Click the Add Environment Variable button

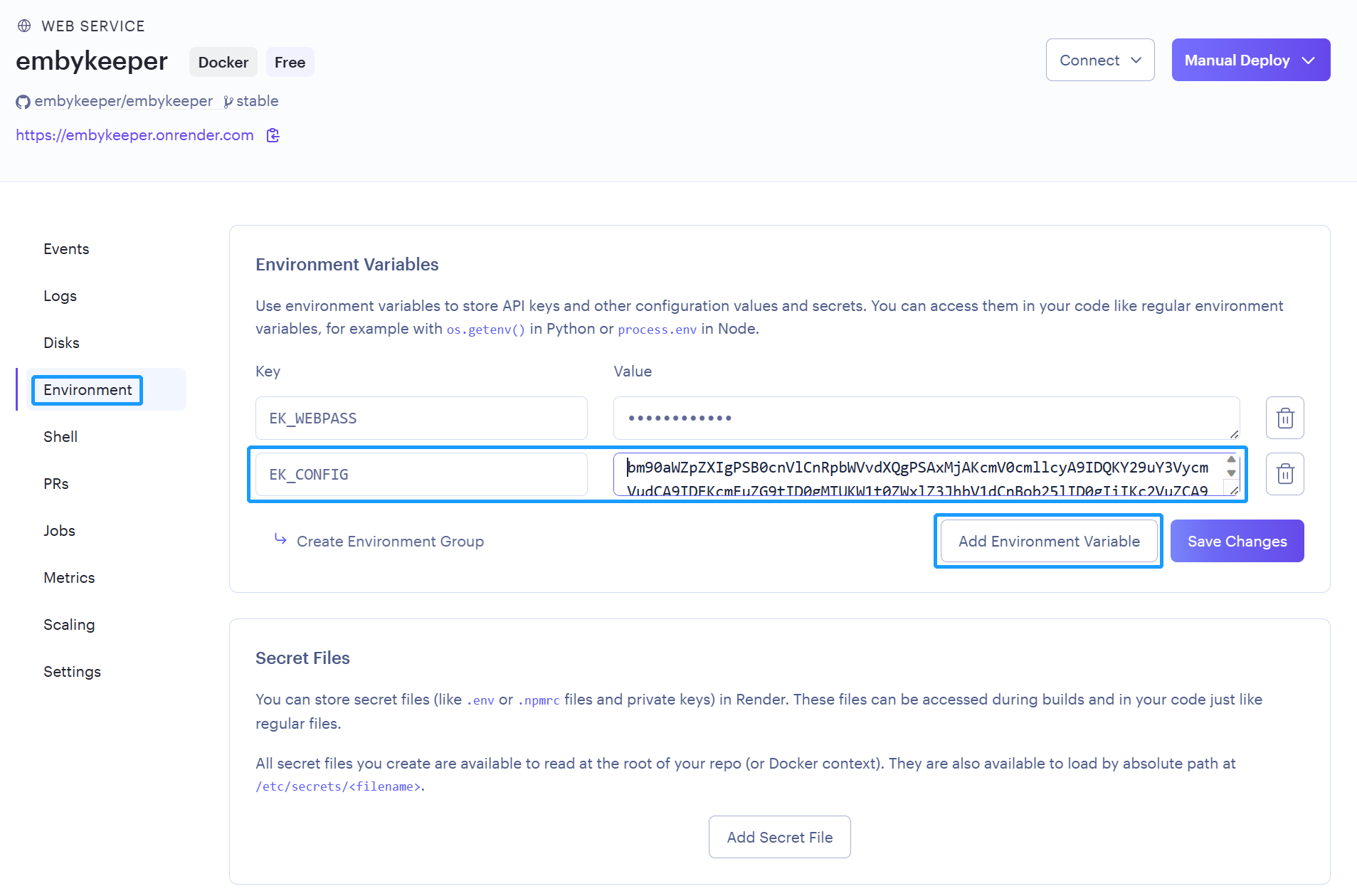pos(1049,541)
